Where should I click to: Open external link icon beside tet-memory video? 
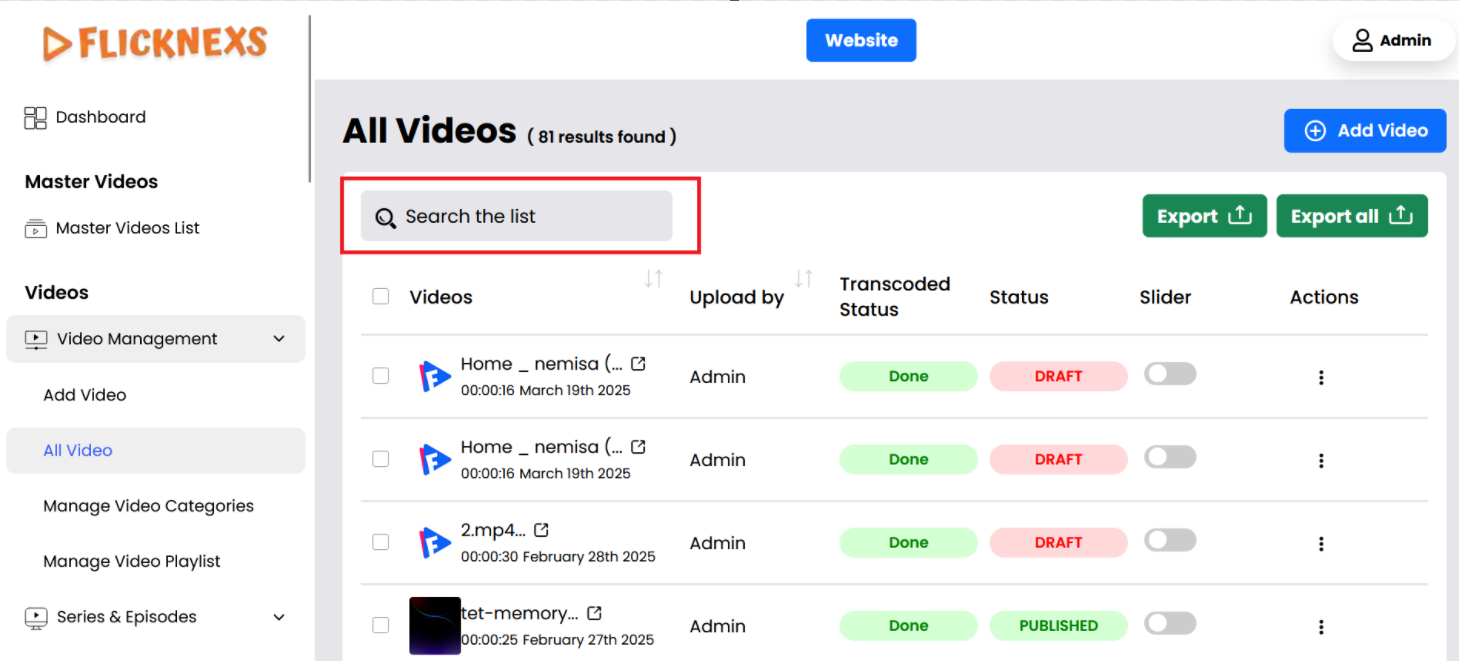[x=594, y=613]
